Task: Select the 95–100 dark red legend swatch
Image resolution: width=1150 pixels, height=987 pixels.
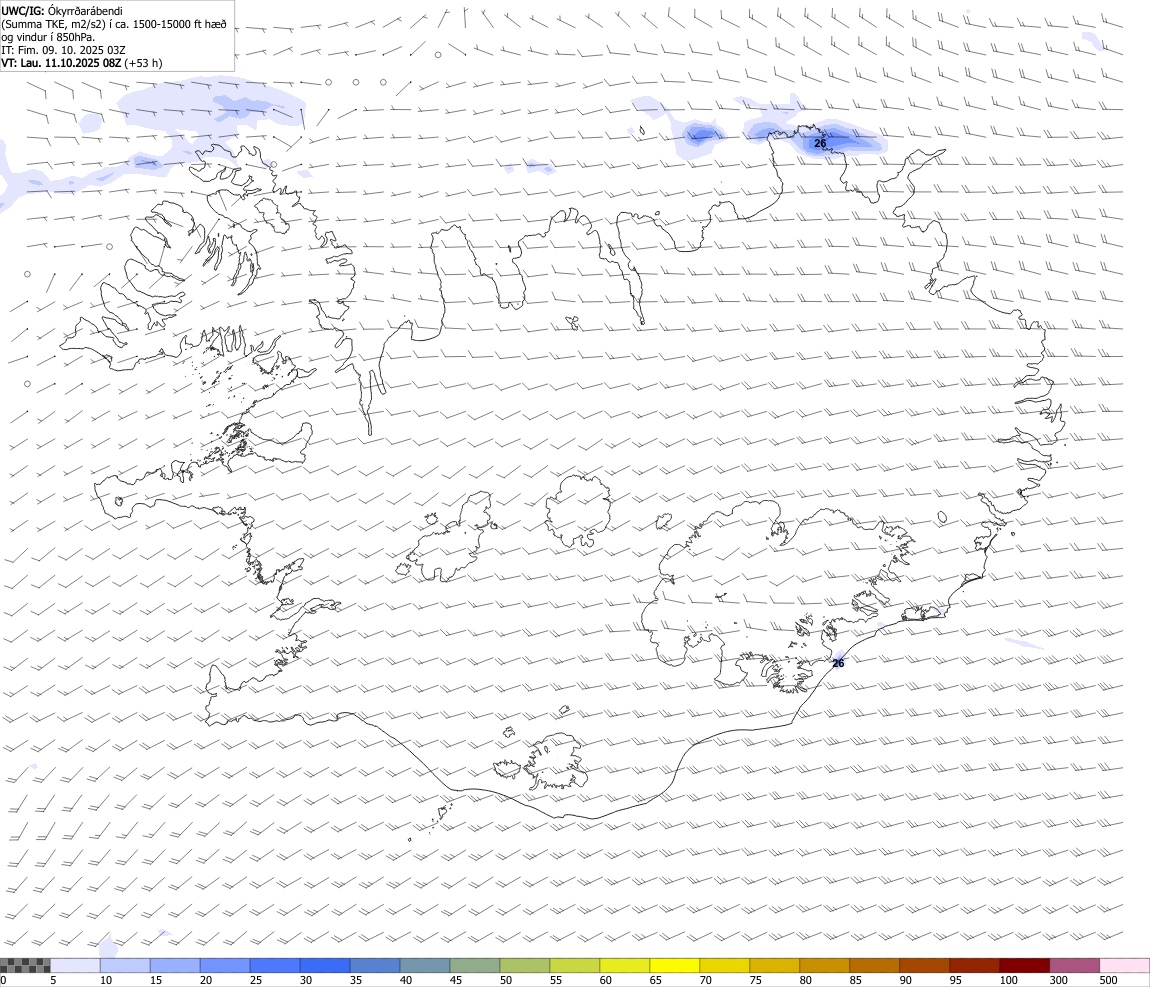Action: (974, 965)
